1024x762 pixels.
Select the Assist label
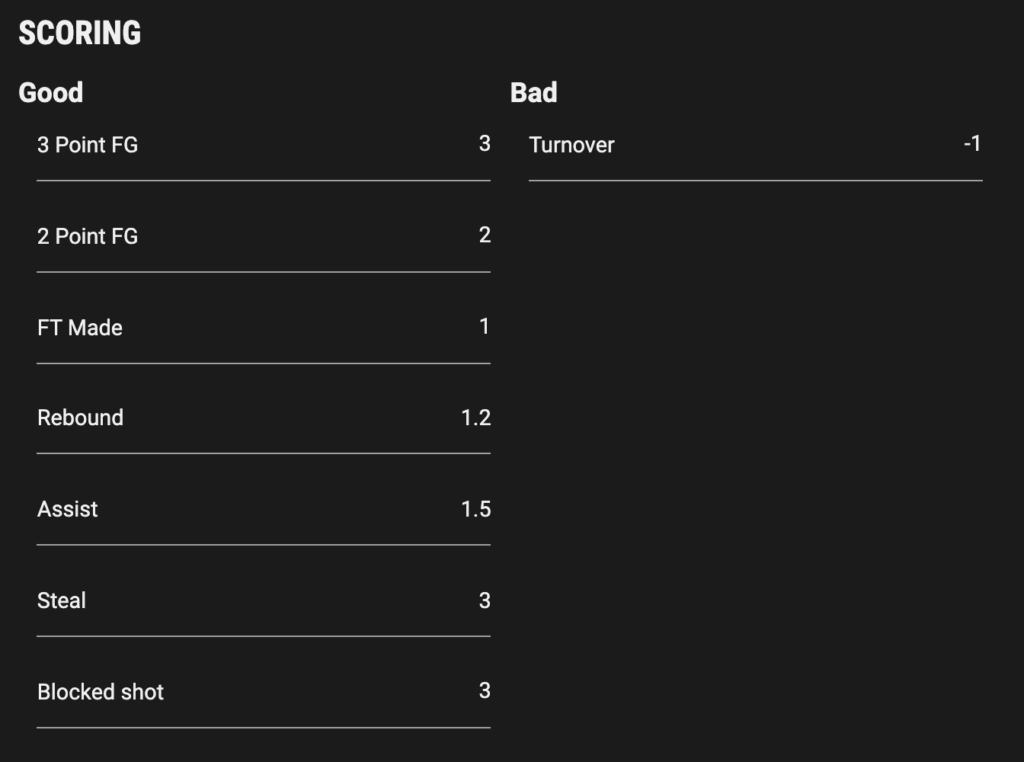coord(67,509)
